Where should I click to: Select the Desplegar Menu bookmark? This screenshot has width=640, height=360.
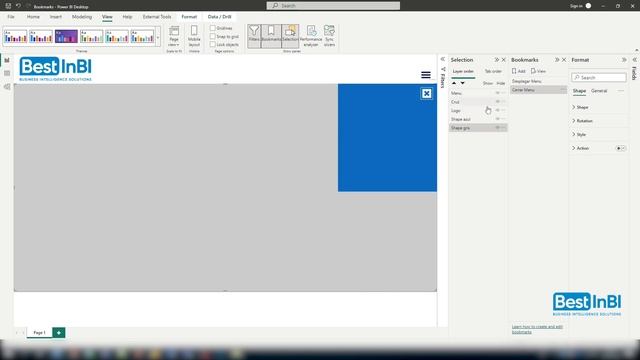click(x=538, y=81)
